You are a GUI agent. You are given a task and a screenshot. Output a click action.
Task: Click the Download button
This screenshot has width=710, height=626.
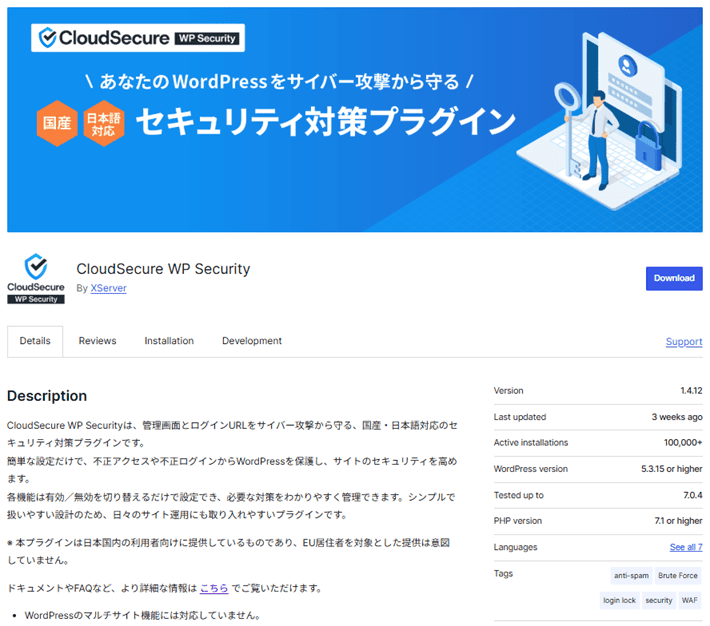pyautogui.click(x=674, y=279)
